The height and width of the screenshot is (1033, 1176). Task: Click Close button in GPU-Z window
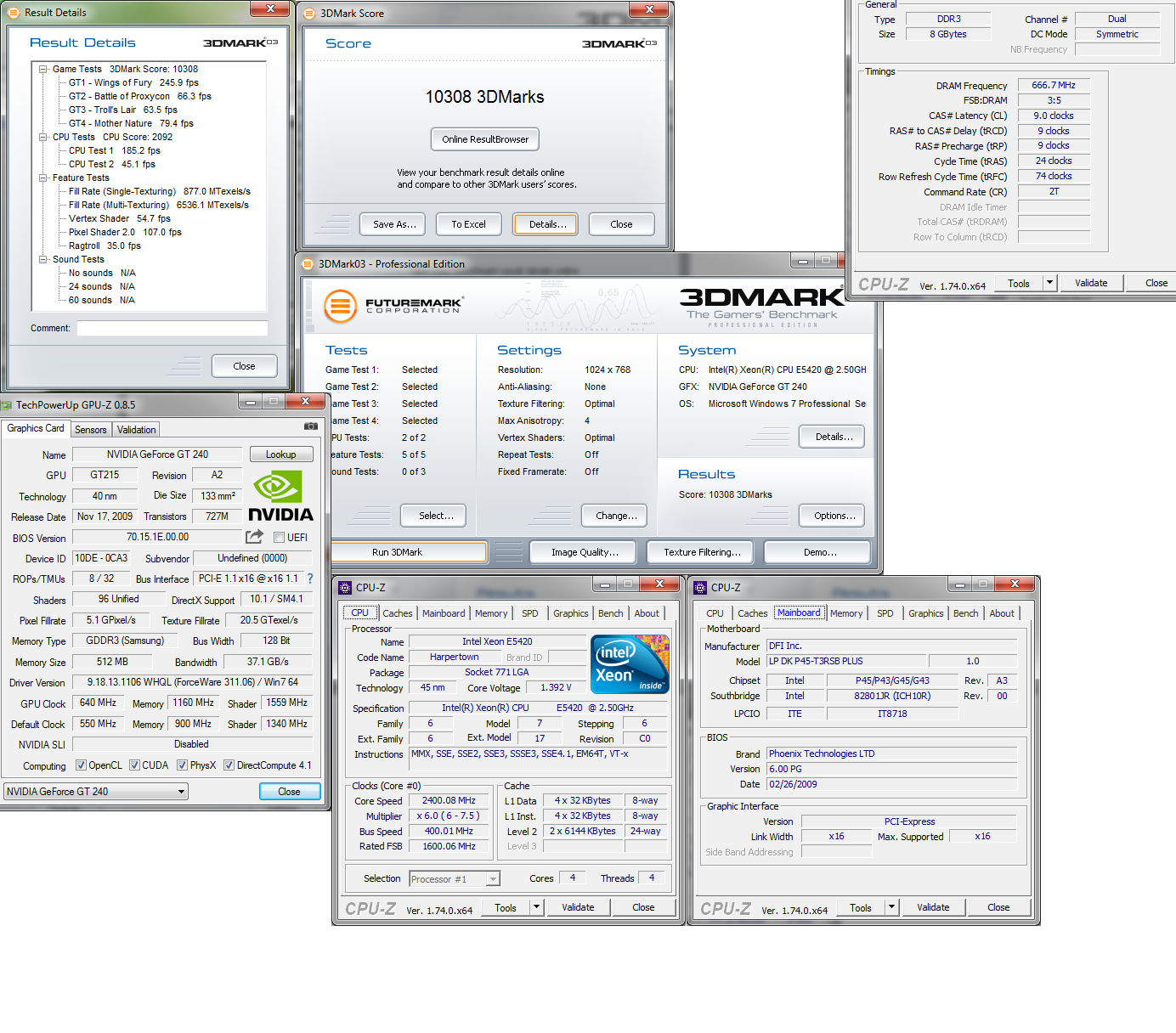click(289, 792)
